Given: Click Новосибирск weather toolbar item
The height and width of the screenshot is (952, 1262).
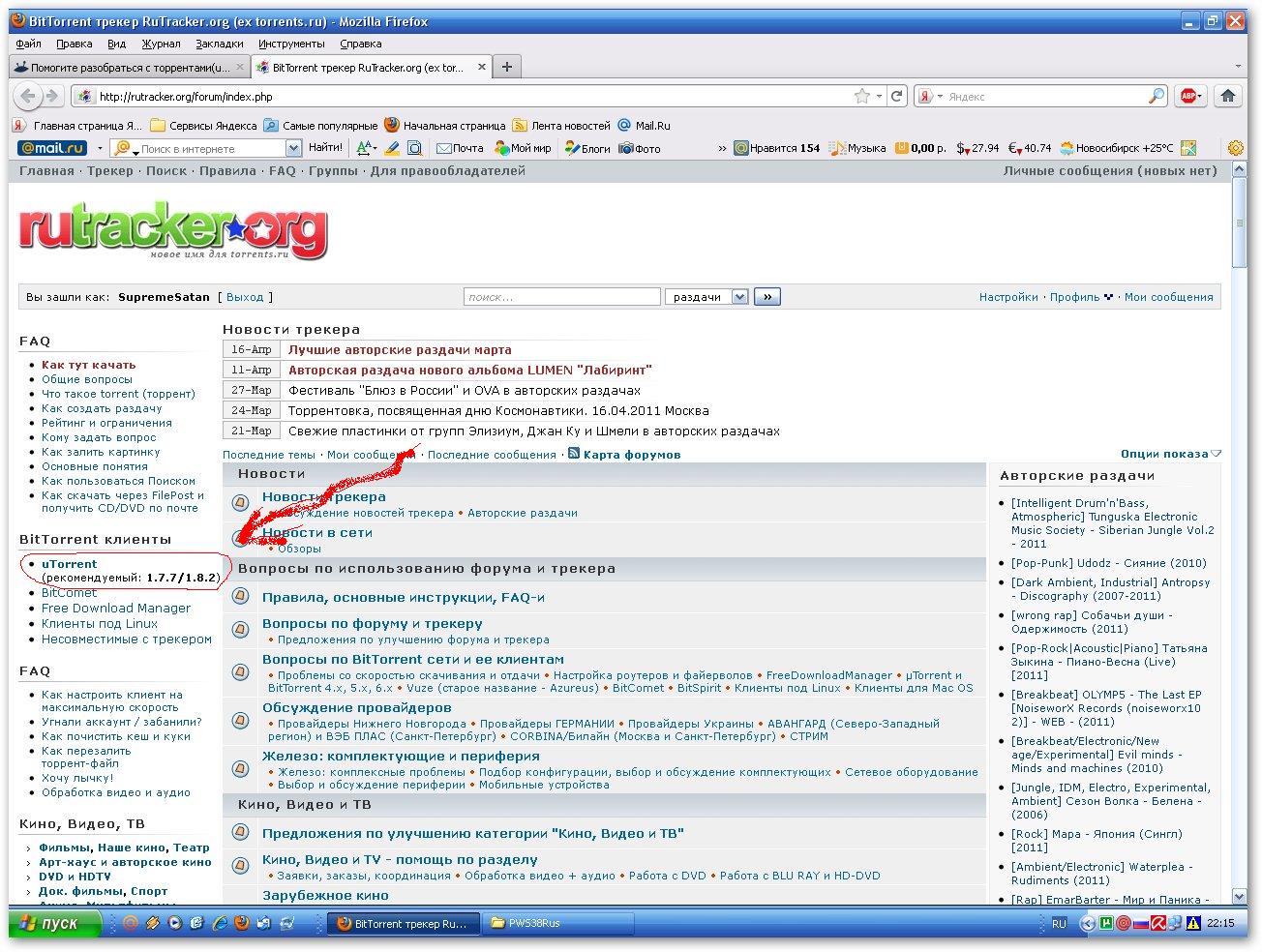Looking at the screenshot, I should (1117, 148).
